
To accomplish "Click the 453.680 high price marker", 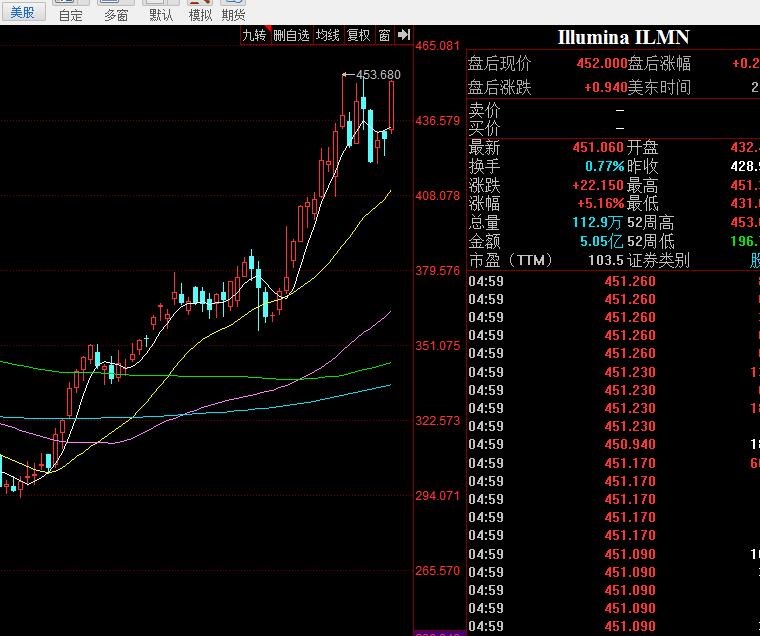I will pyautogui.click(x=378, y=75).
